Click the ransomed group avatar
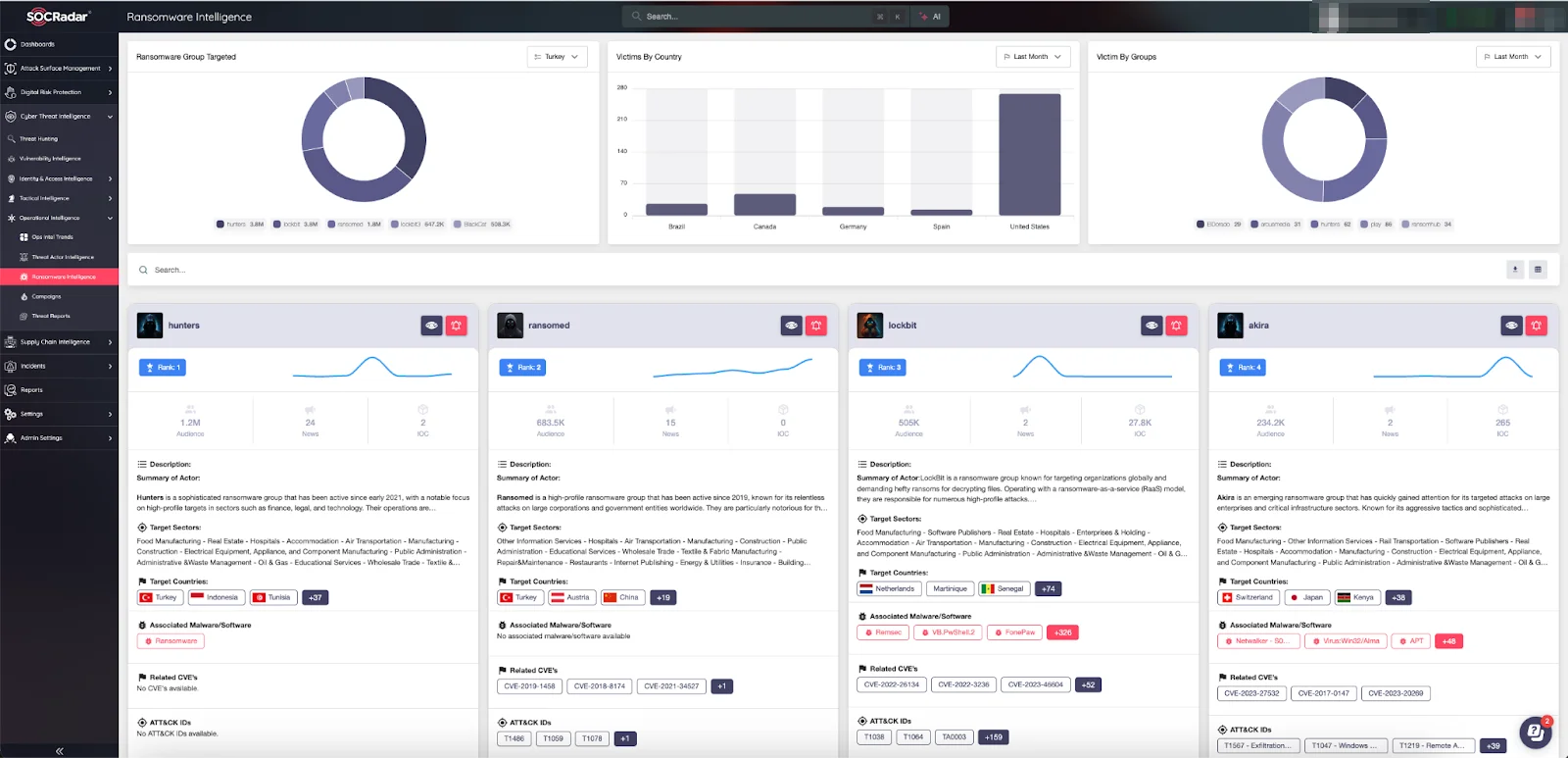 pyautogui.click(x=510, y=326)
